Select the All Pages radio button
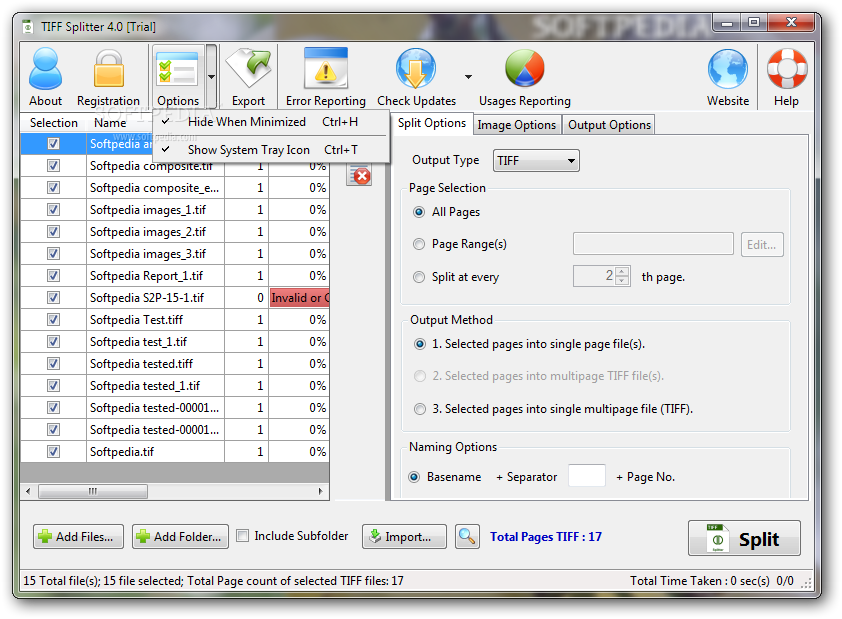842x619 pixels. [x=419, y=212]
